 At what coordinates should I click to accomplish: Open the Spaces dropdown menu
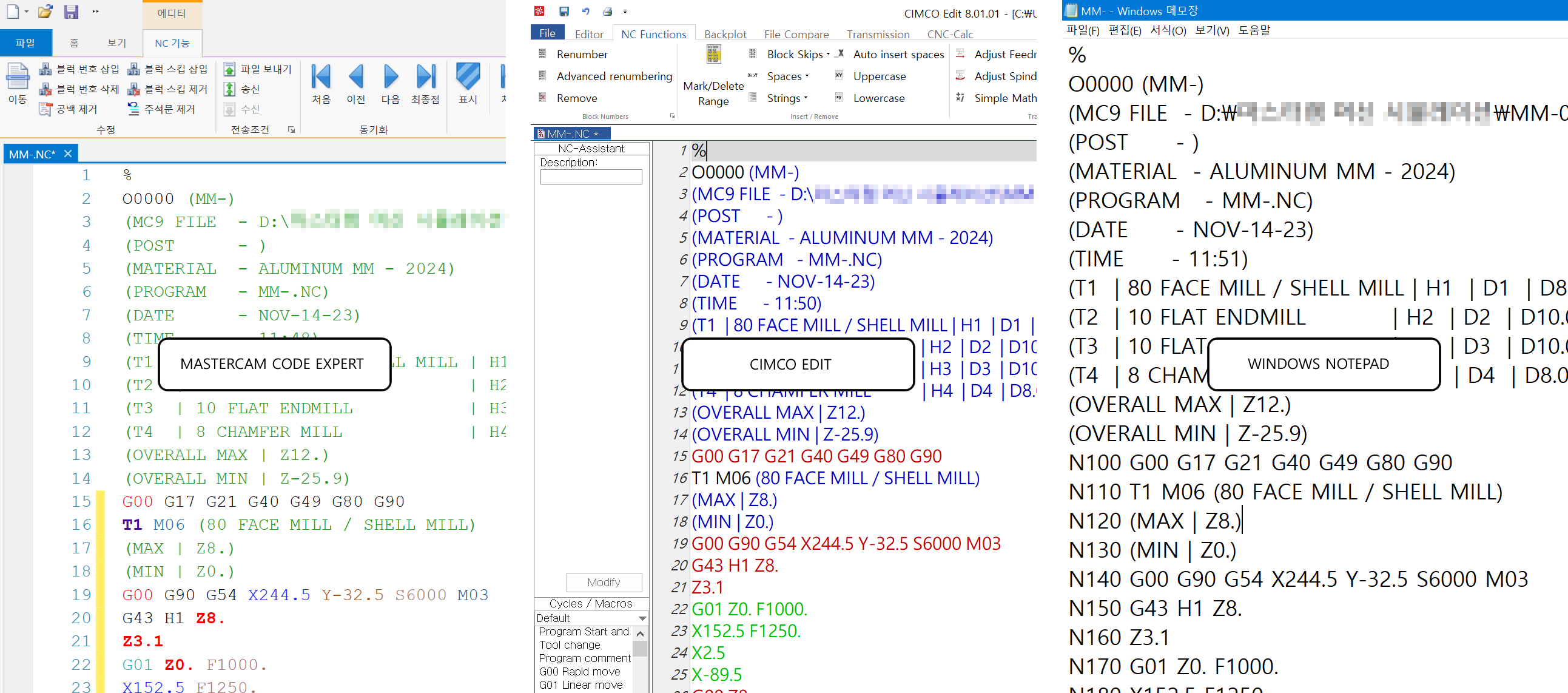807,76
